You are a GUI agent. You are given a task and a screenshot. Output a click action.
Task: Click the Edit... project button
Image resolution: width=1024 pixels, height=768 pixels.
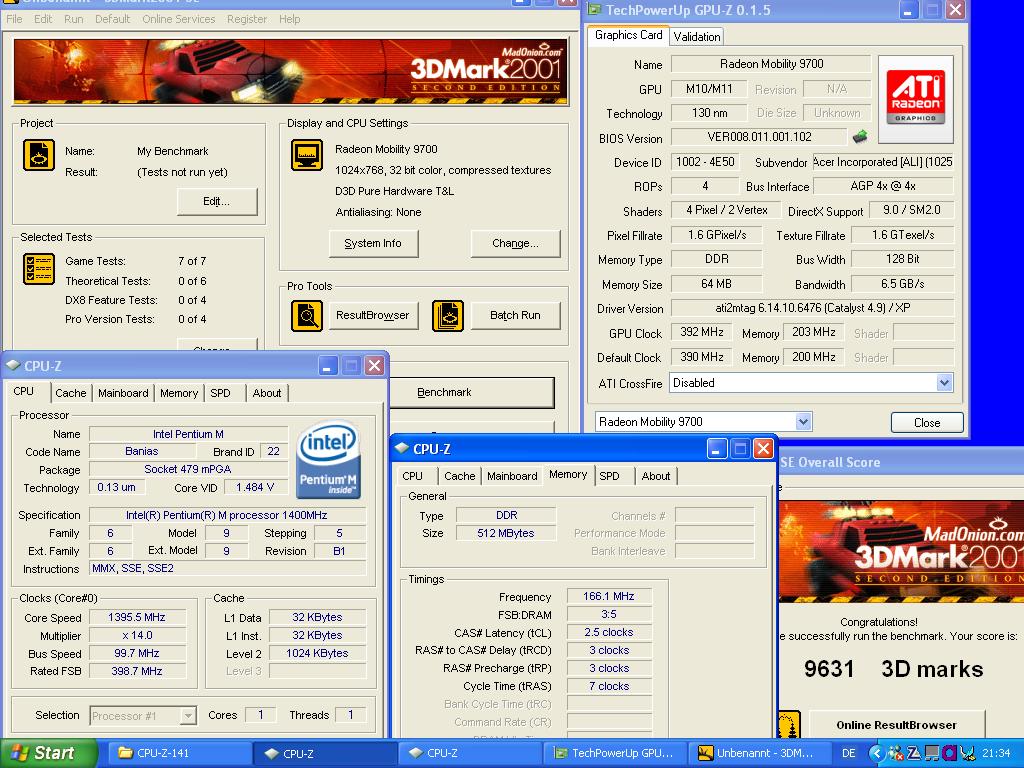(x=217, y=202)
